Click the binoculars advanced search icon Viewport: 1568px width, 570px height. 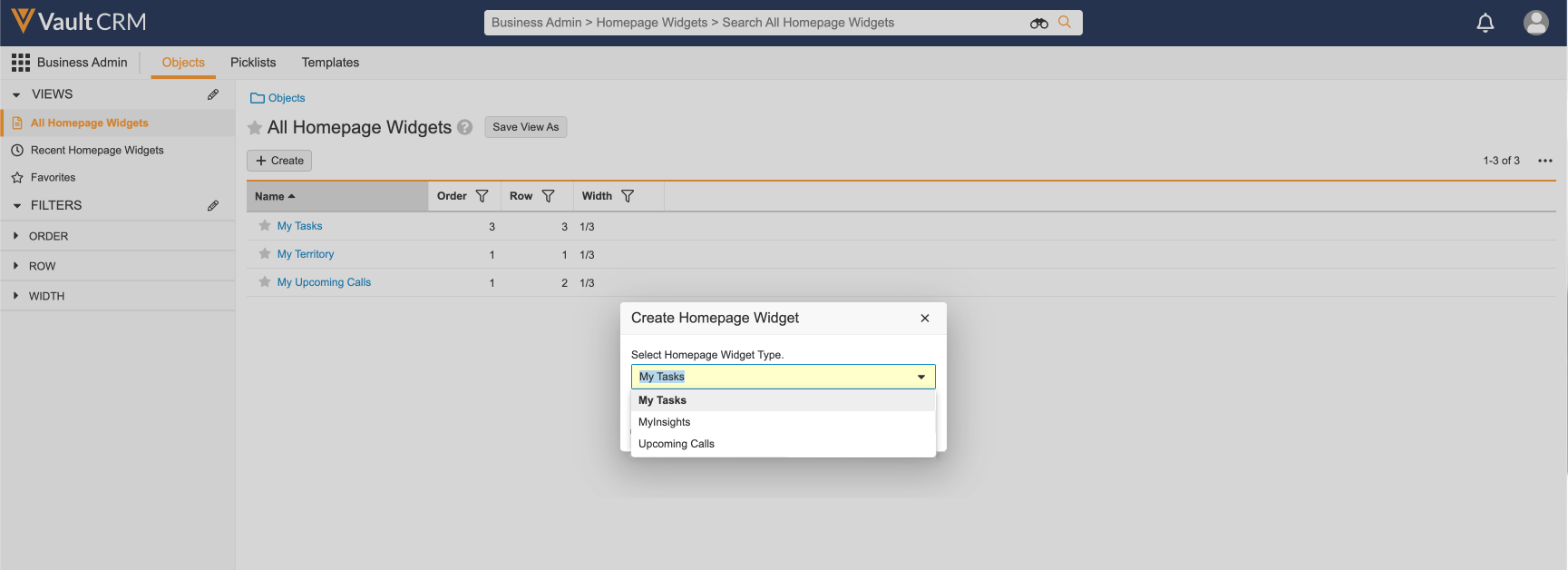tap(1039, 23)
